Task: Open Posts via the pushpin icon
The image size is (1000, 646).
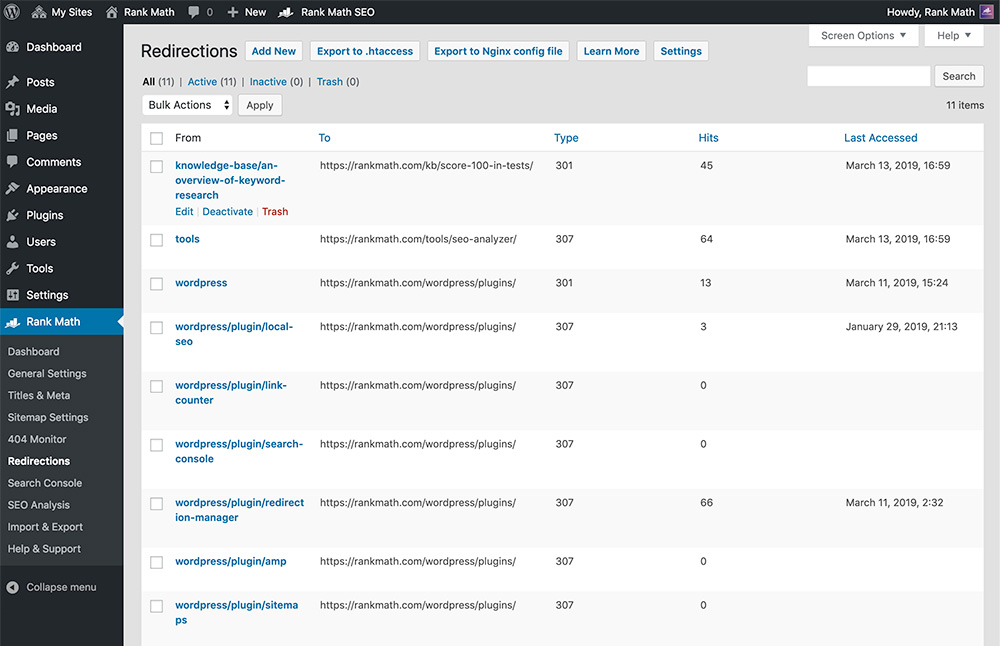Action: tap(13, 82)
